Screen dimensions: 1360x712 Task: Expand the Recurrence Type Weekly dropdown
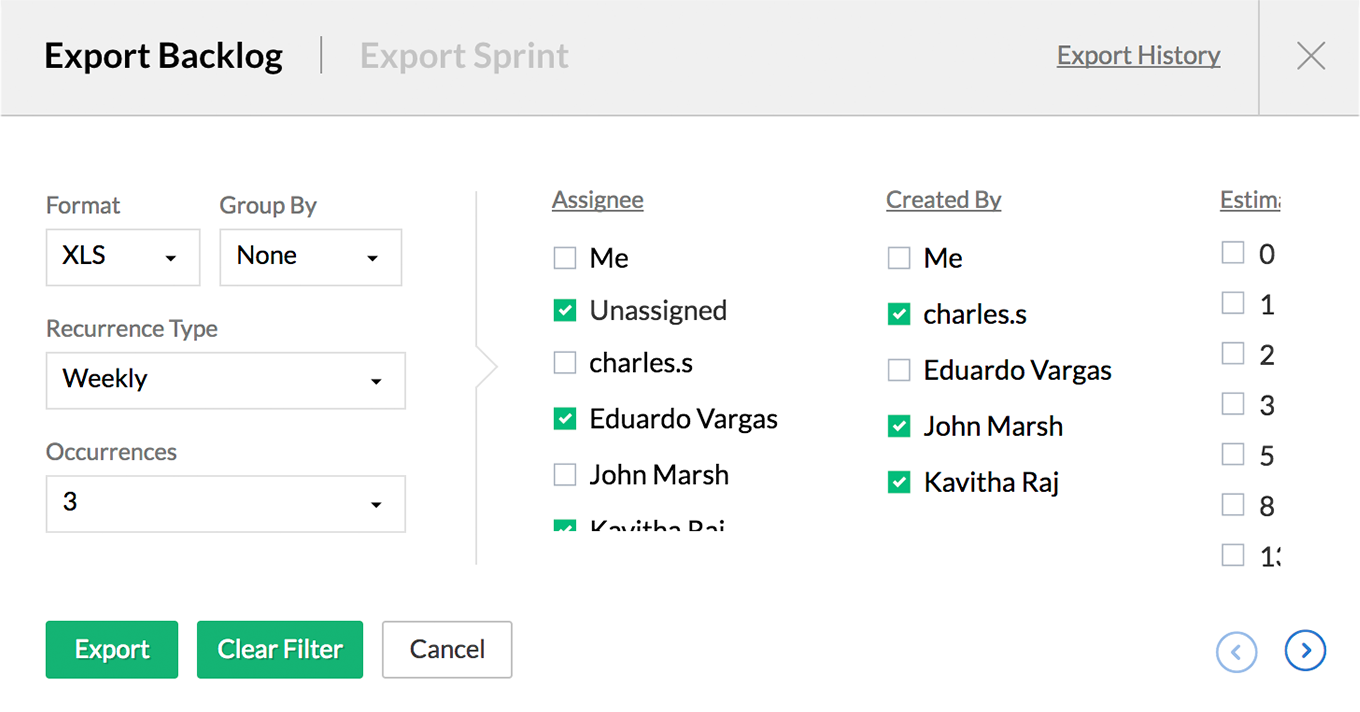coord(226,380)
